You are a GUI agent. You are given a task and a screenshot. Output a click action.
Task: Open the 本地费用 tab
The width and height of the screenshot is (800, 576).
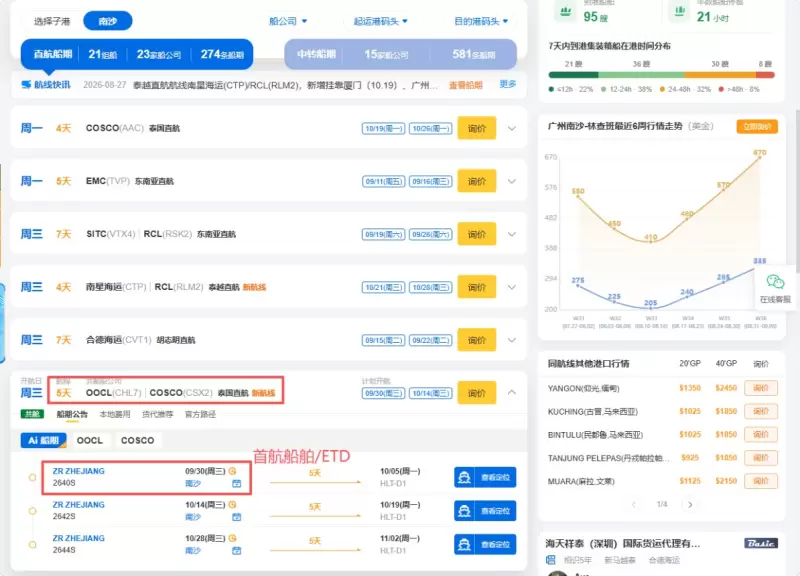pos(115,414)
